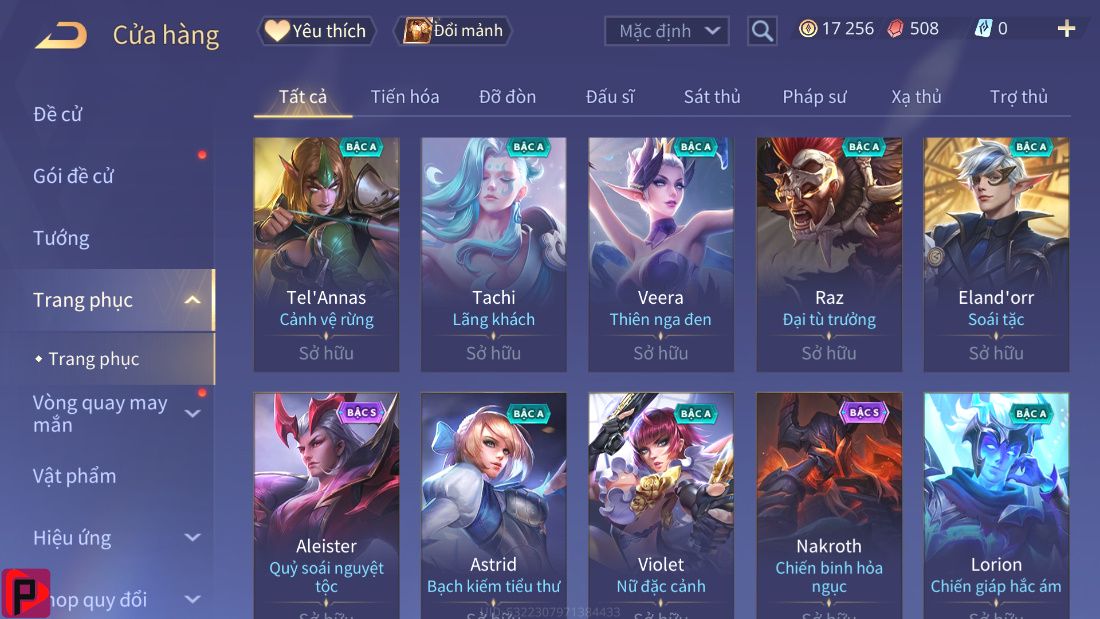Open the search magnifier icon
1100x619 pixels.
pyautogui.click(x=762, y=31)
